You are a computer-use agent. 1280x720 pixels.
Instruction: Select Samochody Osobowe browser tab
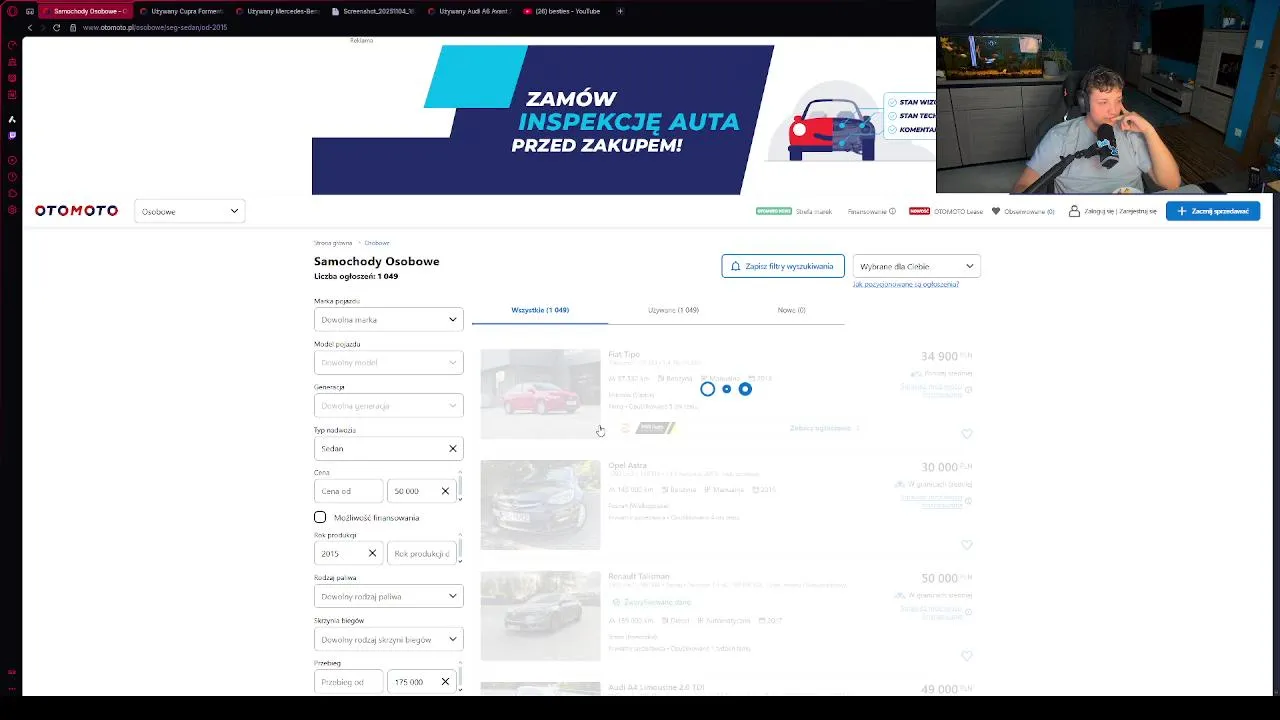(84, 11)
